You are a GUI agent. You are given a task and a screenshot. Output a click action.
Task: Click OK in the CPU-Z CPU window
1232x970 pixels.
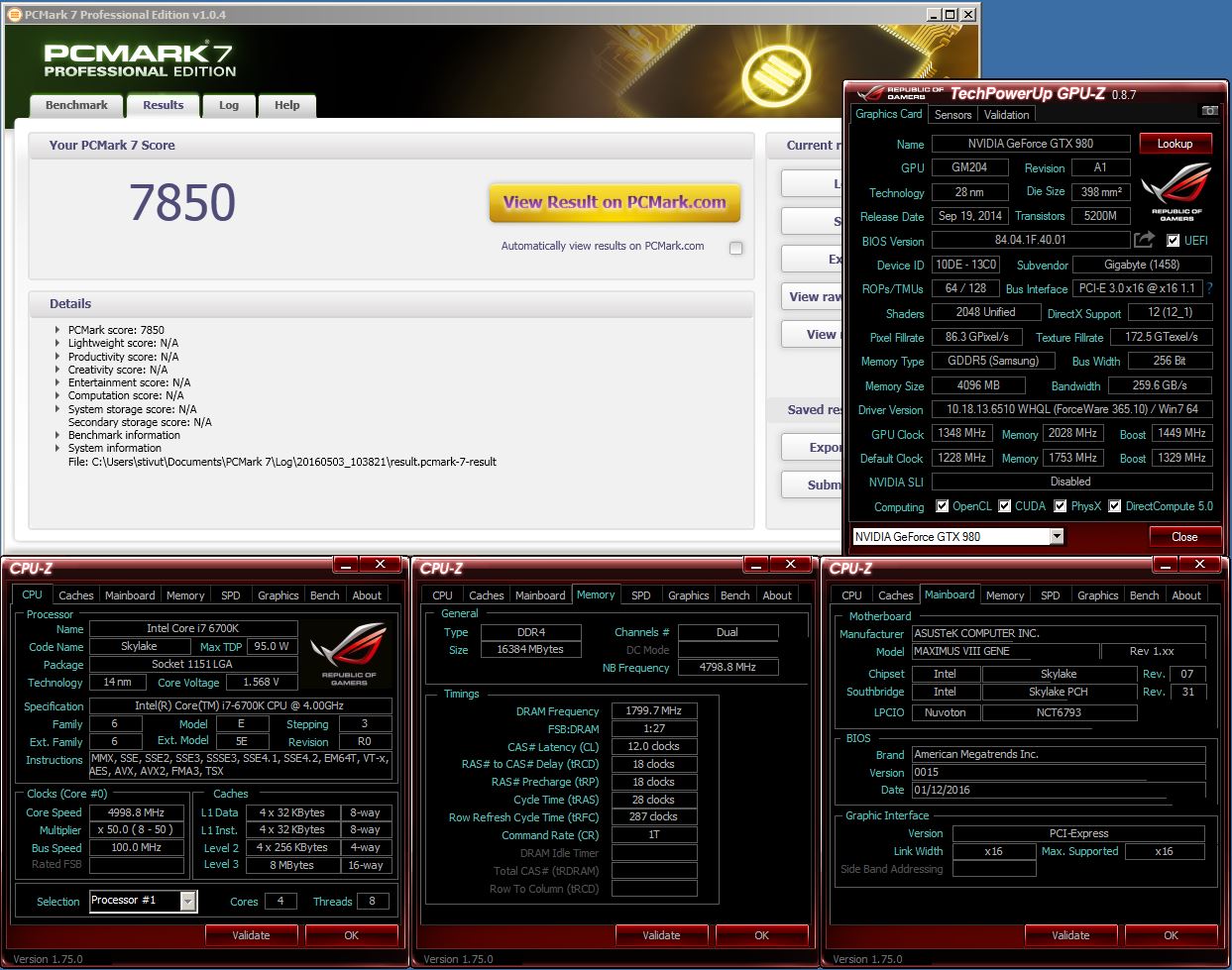(x=352, y=935)
